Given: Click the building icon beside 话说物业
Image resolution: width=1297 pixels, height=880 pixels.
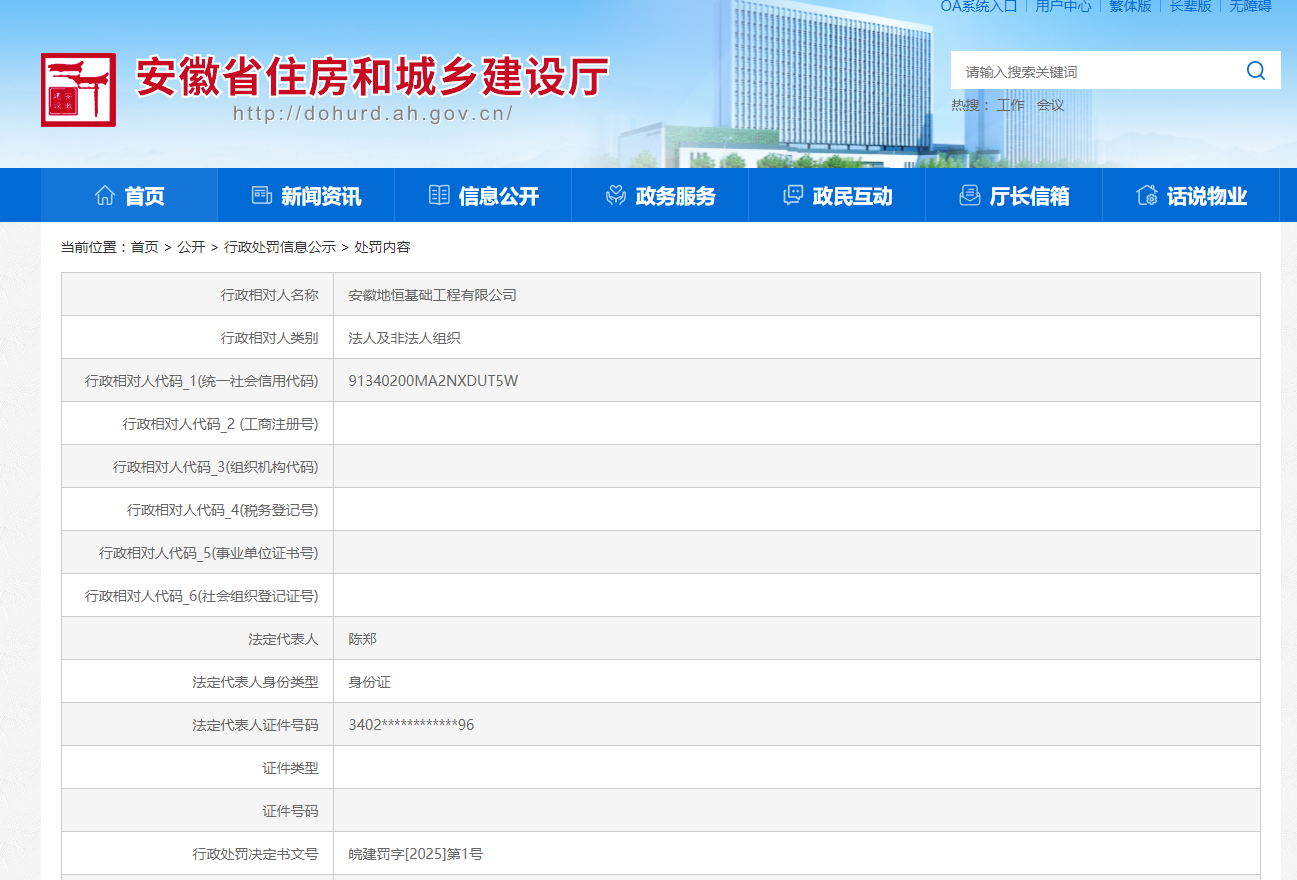Looking at the screenshot, I should point(1147,196).
